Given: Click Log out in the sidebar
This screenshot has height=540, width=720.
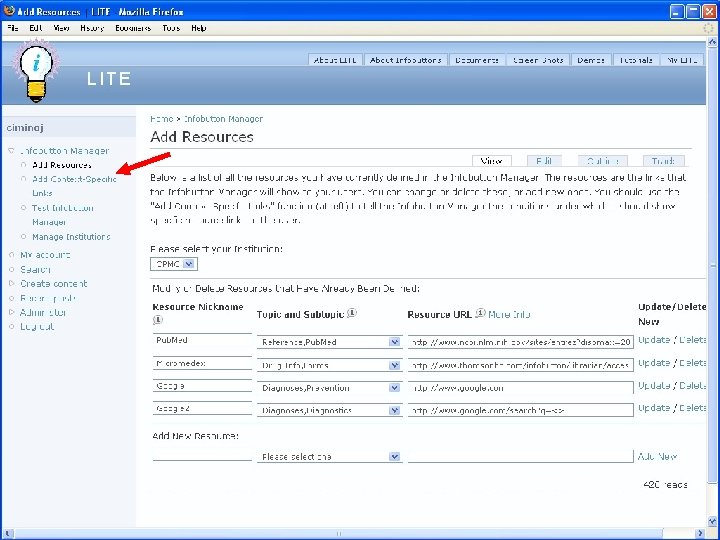Looking at the screenshot, I should [x=37, y=327].
